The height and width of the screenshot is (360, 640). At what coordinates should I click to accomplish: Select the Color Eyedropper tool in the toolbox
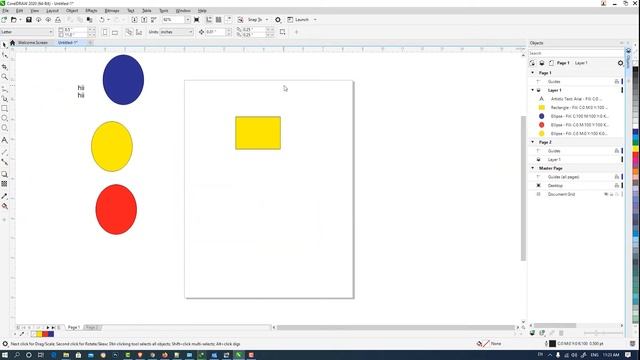click(x=4, y=196)
